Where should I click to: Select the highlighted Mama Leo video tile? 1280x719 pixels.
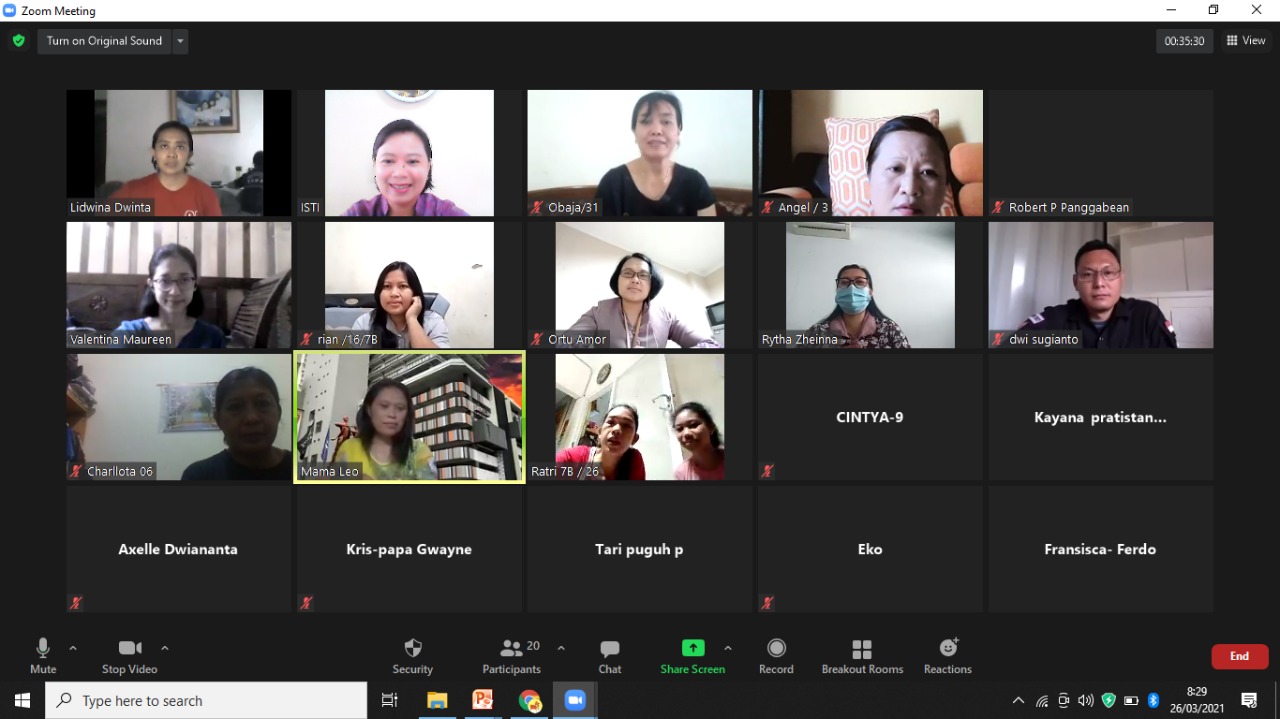coord(409,417)
